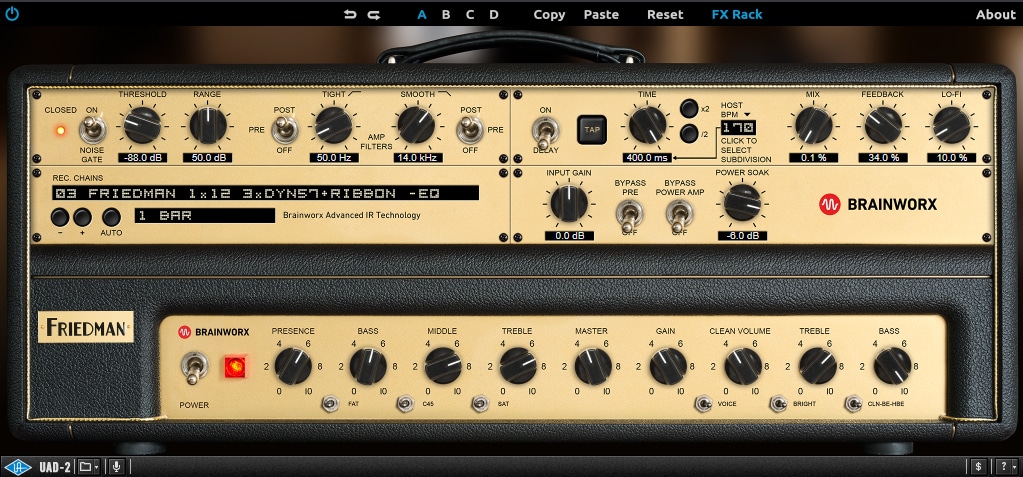Click the Input Gain knob
This screenshot has width=1023, height=477.
coord(569,203)
